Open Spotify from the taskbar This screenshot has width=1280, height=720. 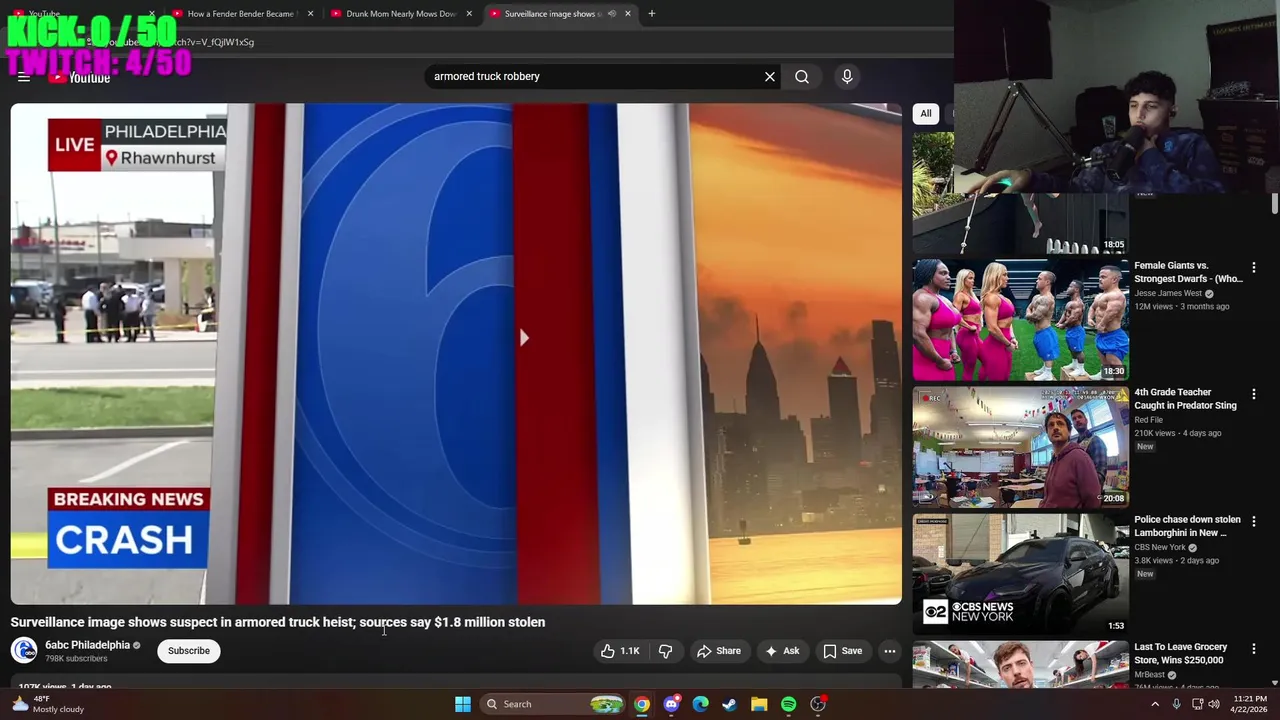coord(788,704)
